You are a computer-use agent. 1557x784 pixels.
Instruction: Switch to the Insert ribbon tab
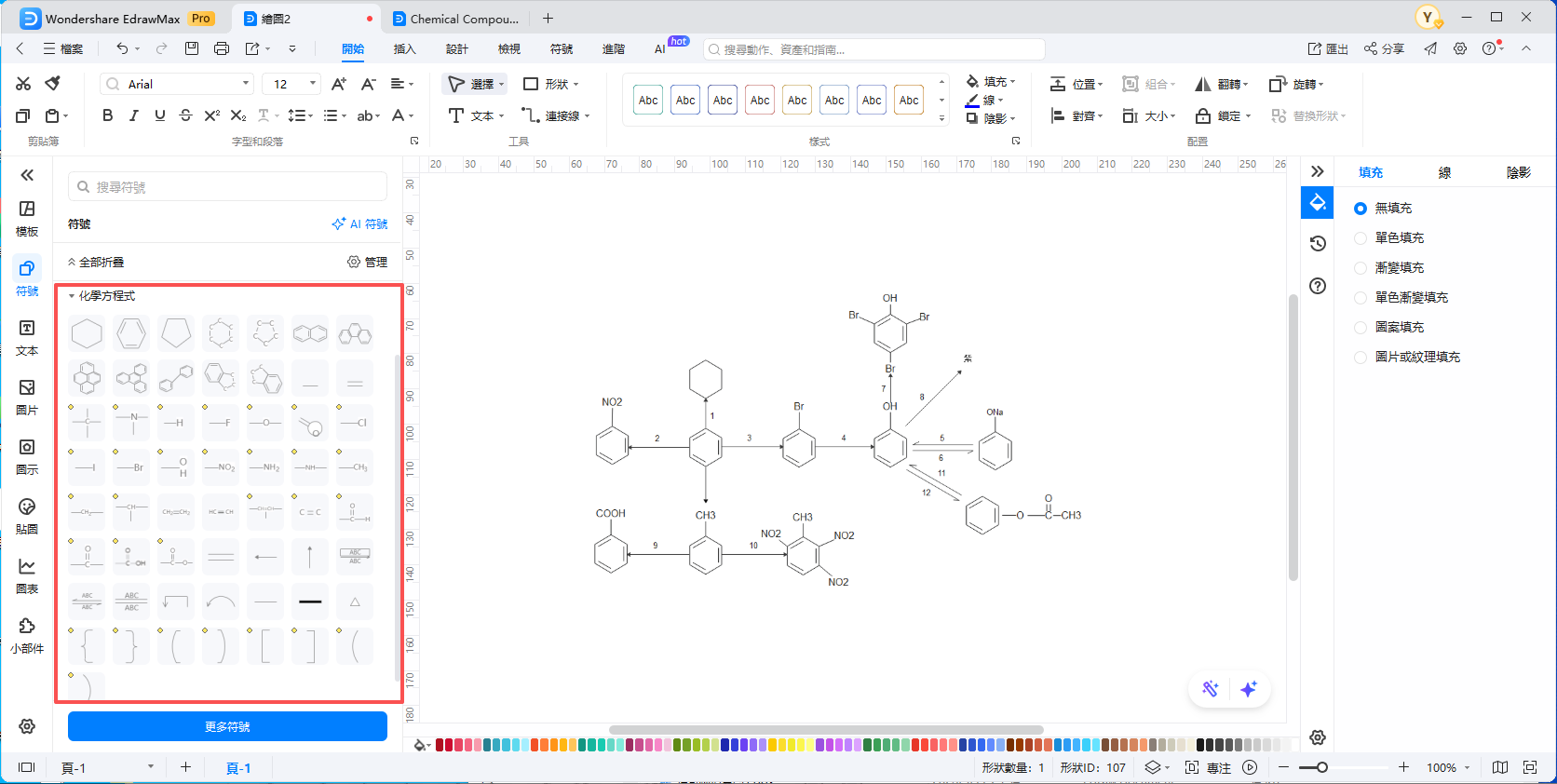click(x=404, y=48)
